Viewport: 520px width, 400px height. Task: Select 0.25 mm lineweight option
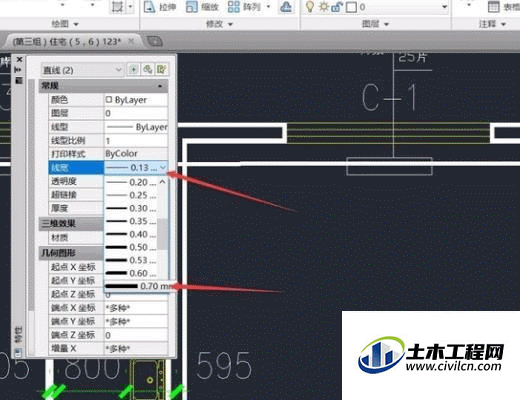[131, 195]
